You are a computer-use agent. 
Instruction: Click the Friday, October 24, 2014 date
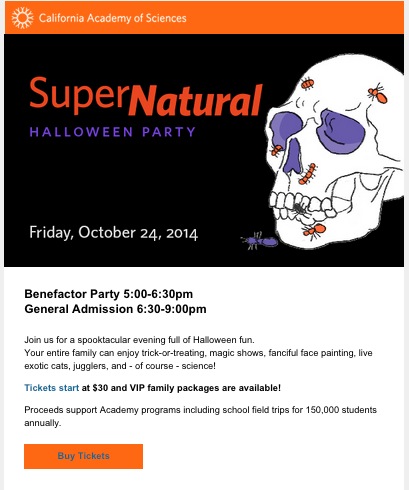pyautogui.click(x=114, y=233)
